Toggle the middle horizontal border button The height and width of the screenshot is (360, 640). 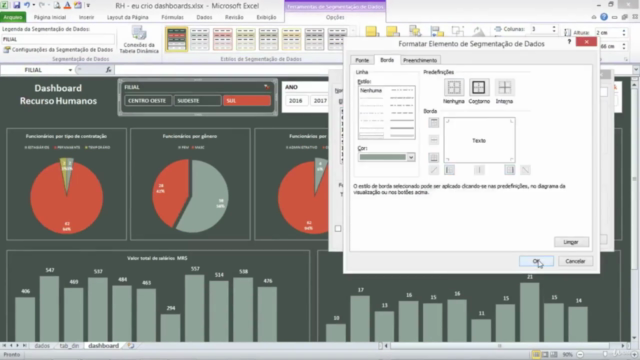433,140
